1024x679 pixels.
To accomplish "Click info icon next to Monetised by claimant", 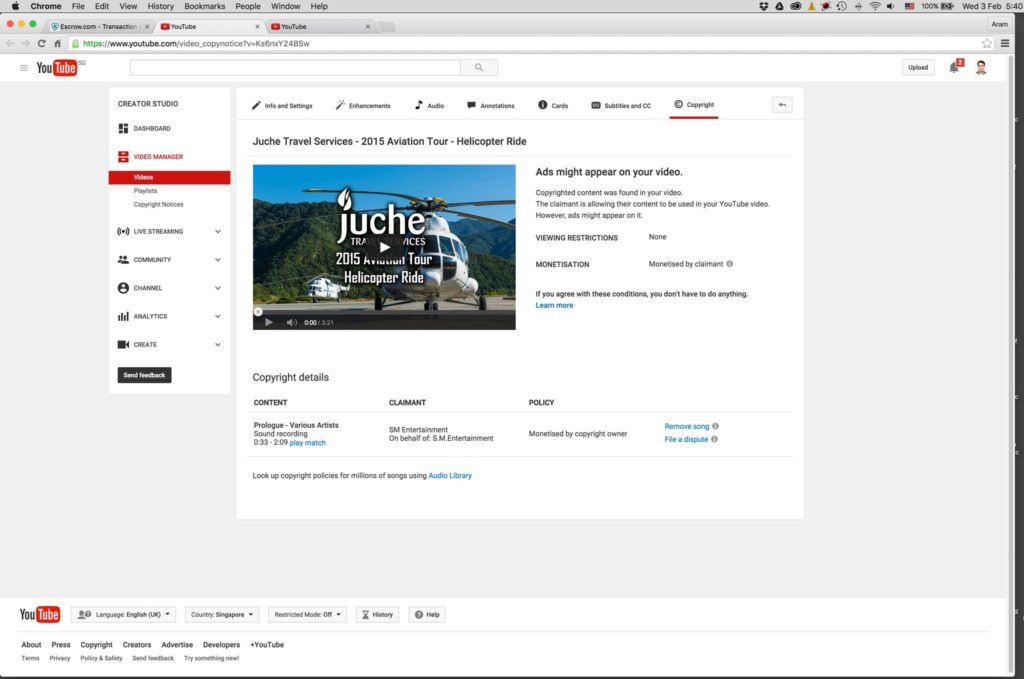I will point(729,264).
